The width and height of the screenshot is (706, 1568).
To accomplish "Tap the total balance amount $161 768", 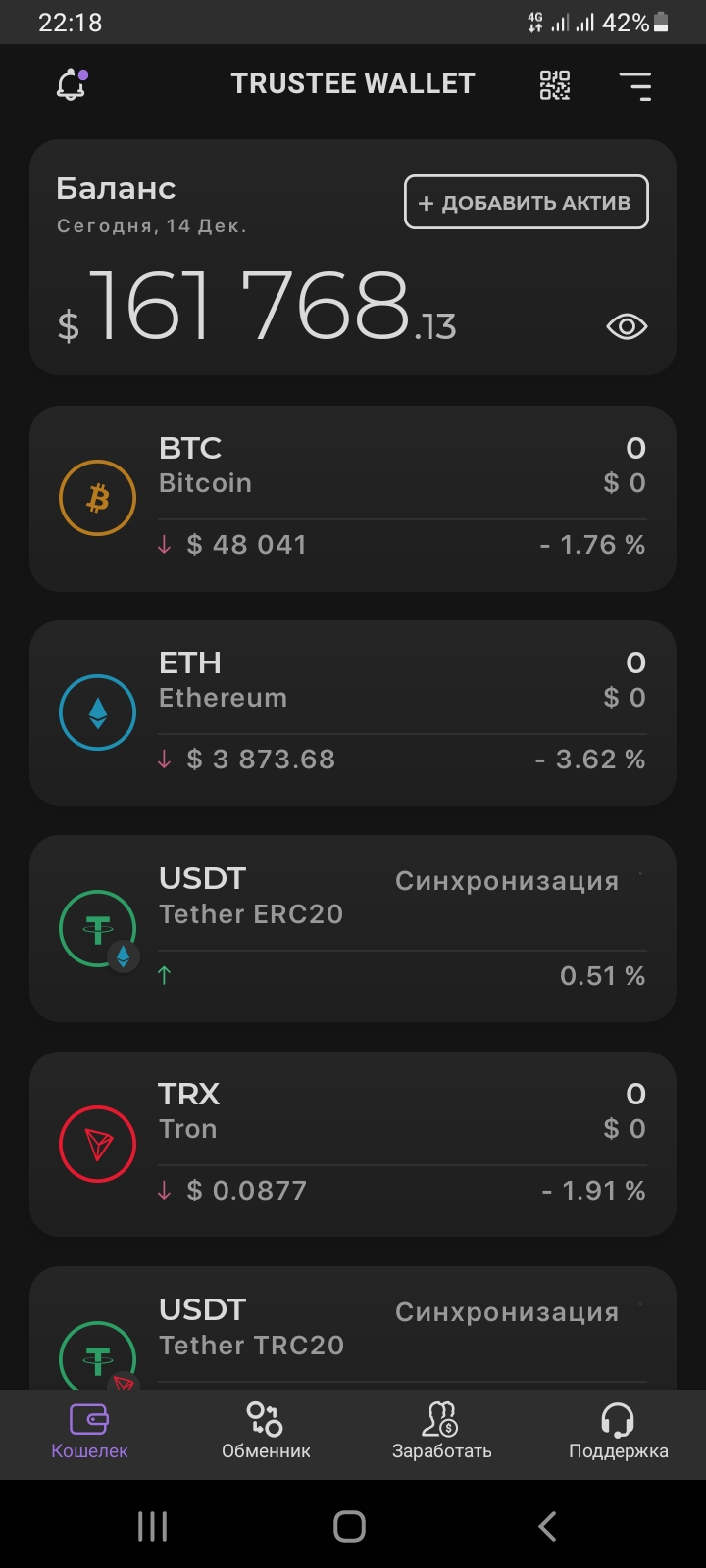I will 257,309.
